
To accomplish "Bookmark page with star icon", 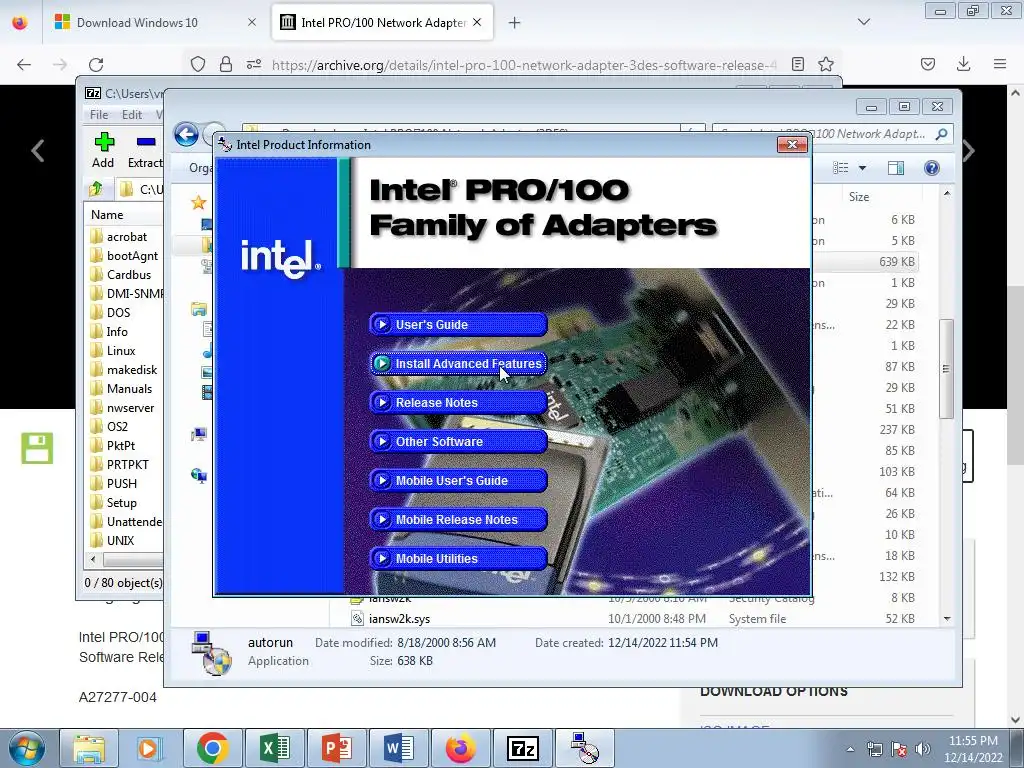I will click(825, 64).
